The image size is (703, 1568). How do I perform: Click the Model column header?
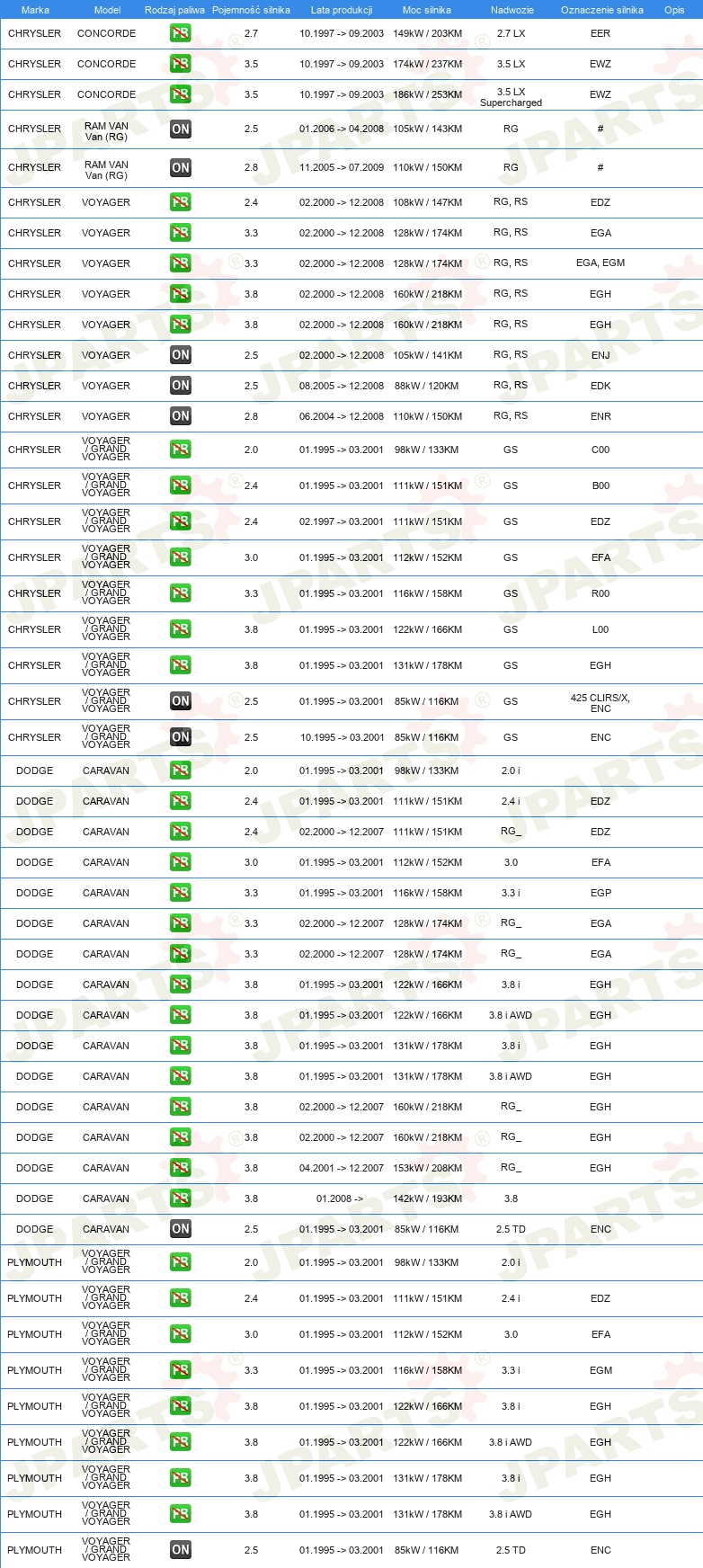[x=107, y=10]
